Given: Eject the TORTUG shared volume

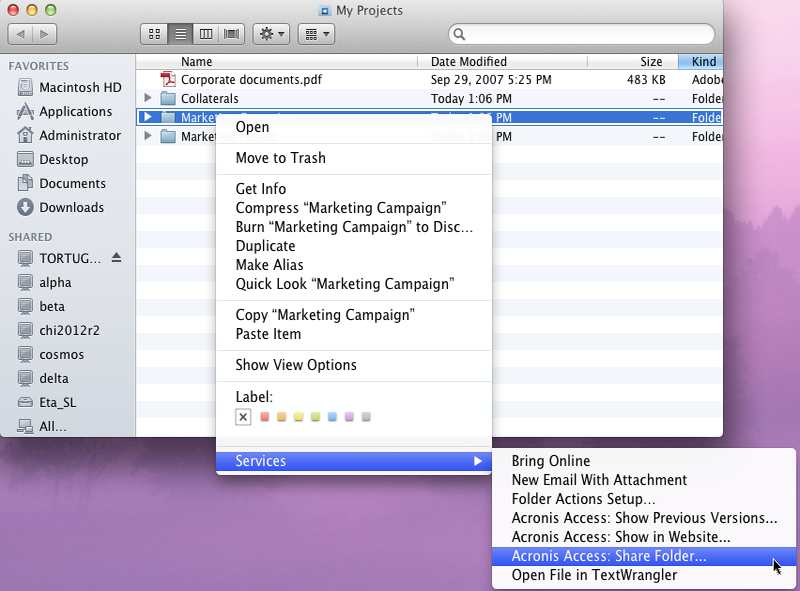Looking at the screenshot, I should click(x=116, y=258).
